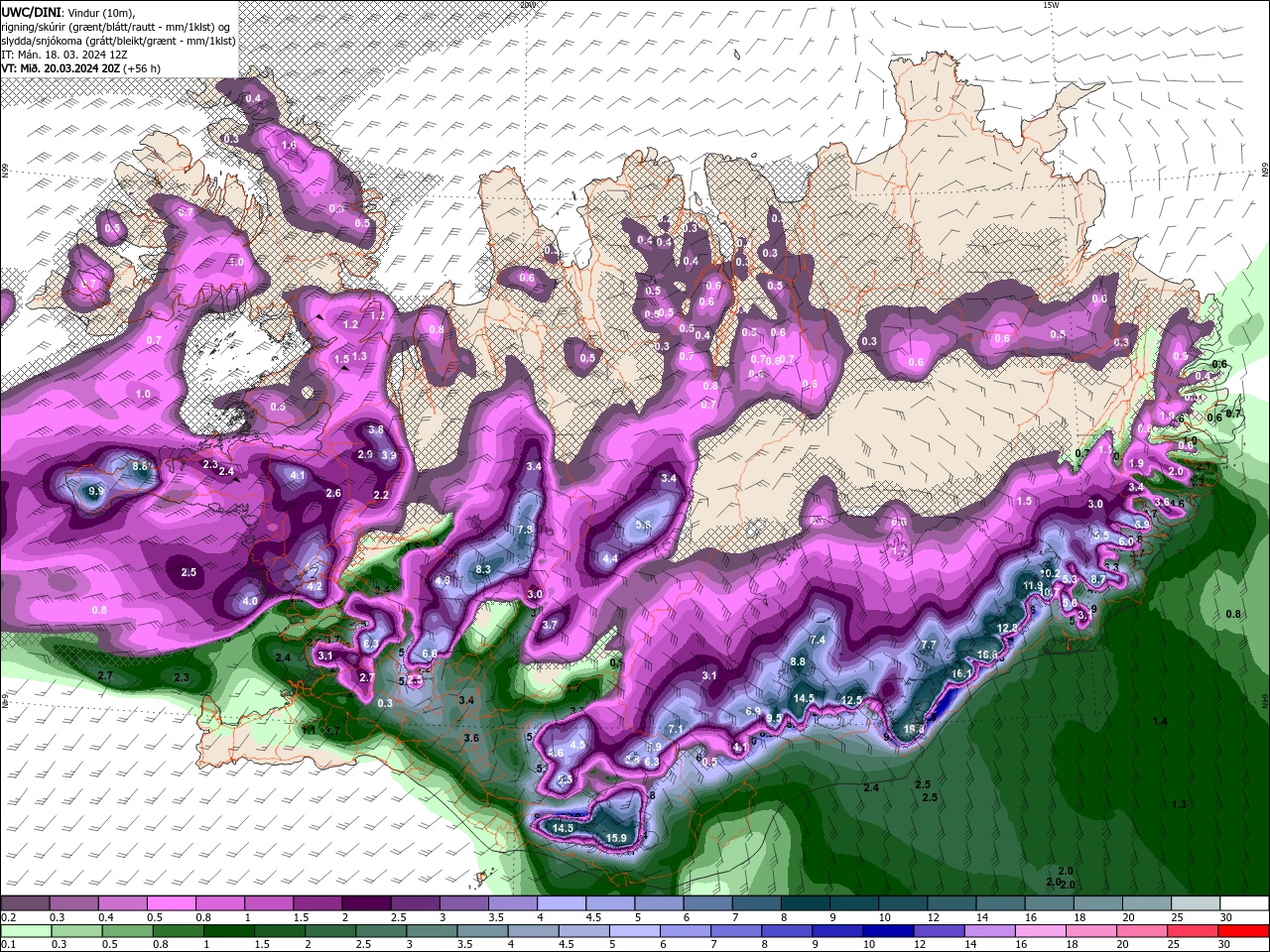
Task: Click the 7.7 precipitation value
Action: click(929, 645)
